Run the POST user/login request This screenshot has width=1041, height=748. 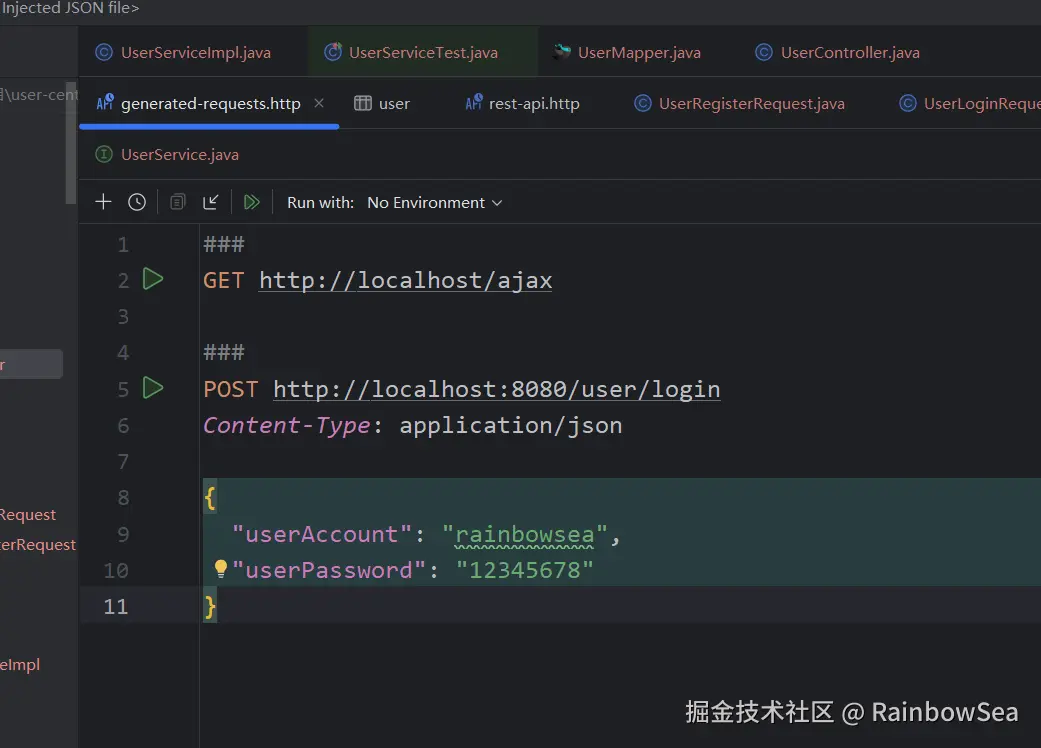(x=153, y=388)
